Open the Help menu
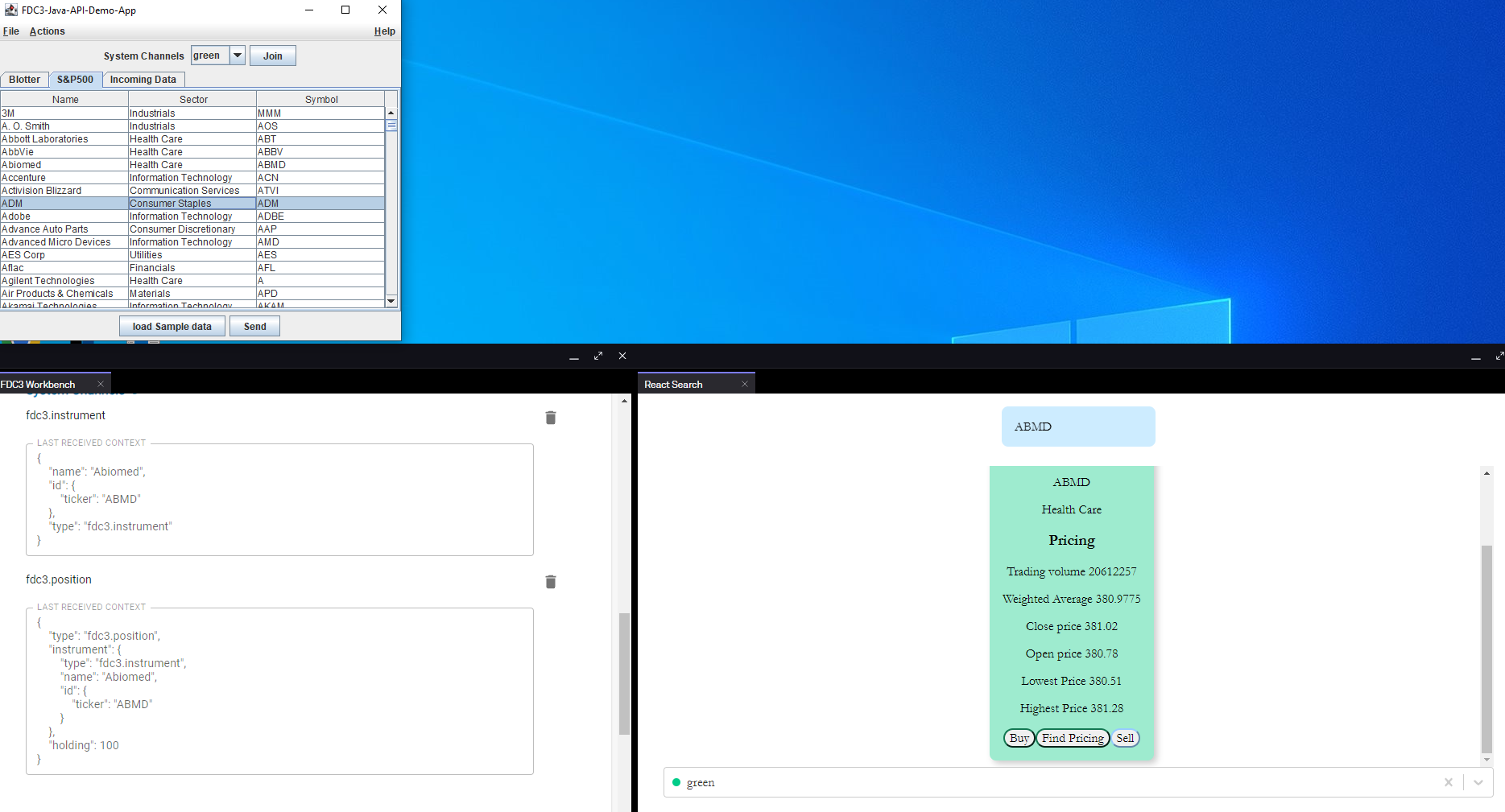Screen dimensions: 1505x812 (x=385, y=31)
